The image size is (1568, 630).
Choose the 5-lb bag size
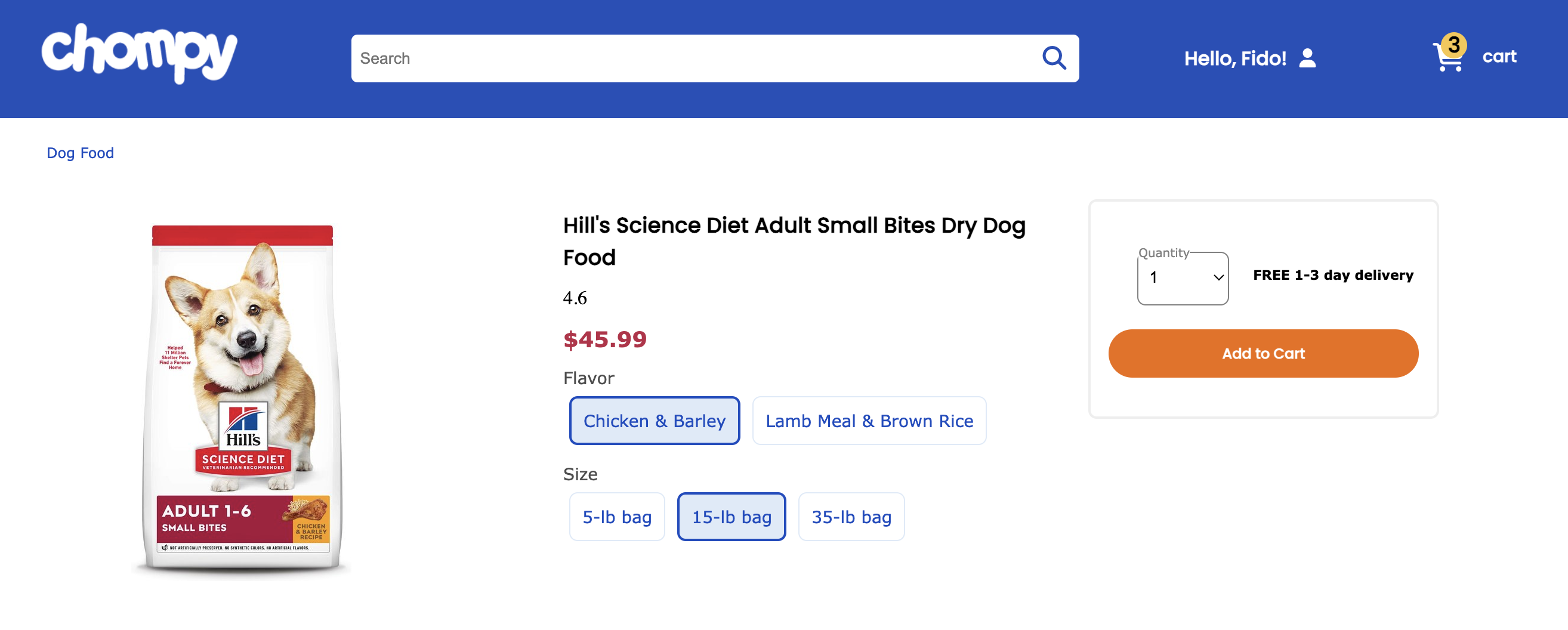[616, 517]
